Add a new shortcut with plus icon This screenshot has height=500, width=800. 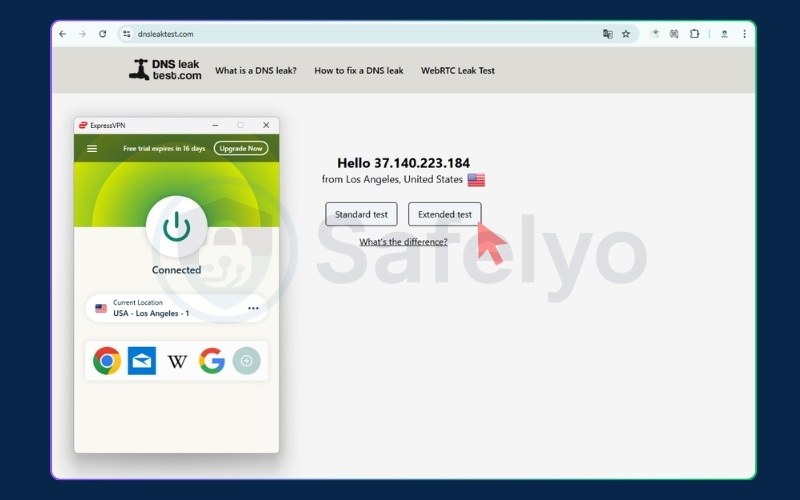tap(246, 361)
